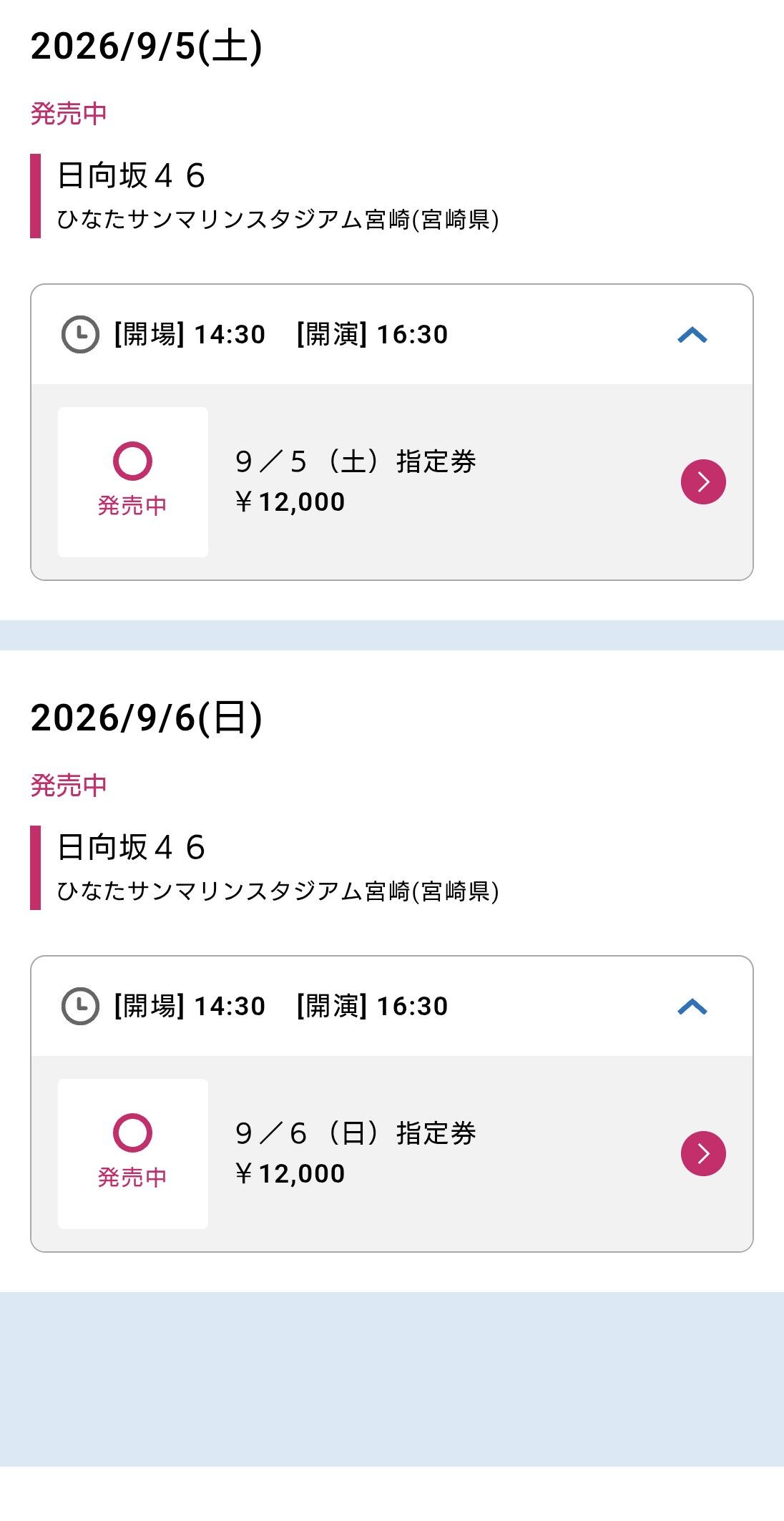Screen dimensions: 784x1521
Task: Select the 発売中 circle icon for 9/6
Action: 132,1133
